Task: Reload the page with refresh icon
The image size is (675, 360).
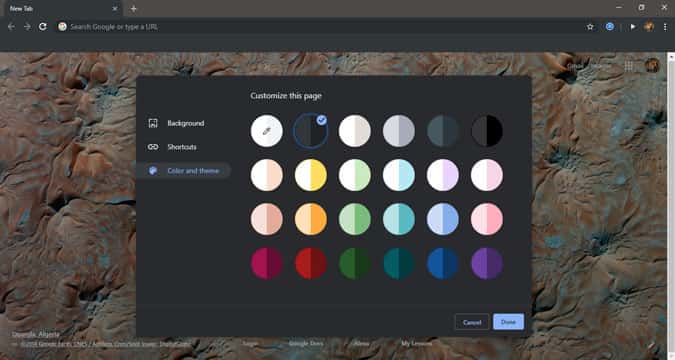Action: pyautogui.click(x=43, y=27)
